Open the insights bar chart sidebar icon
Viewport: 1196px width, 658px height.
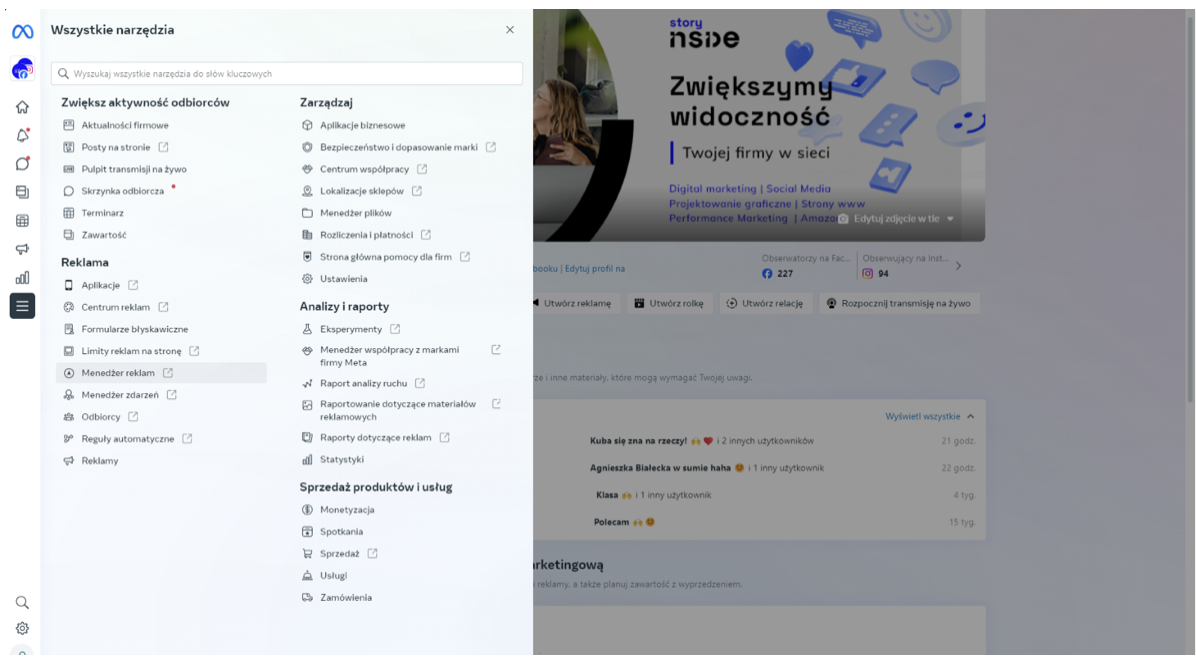click(x=22, y=278)
